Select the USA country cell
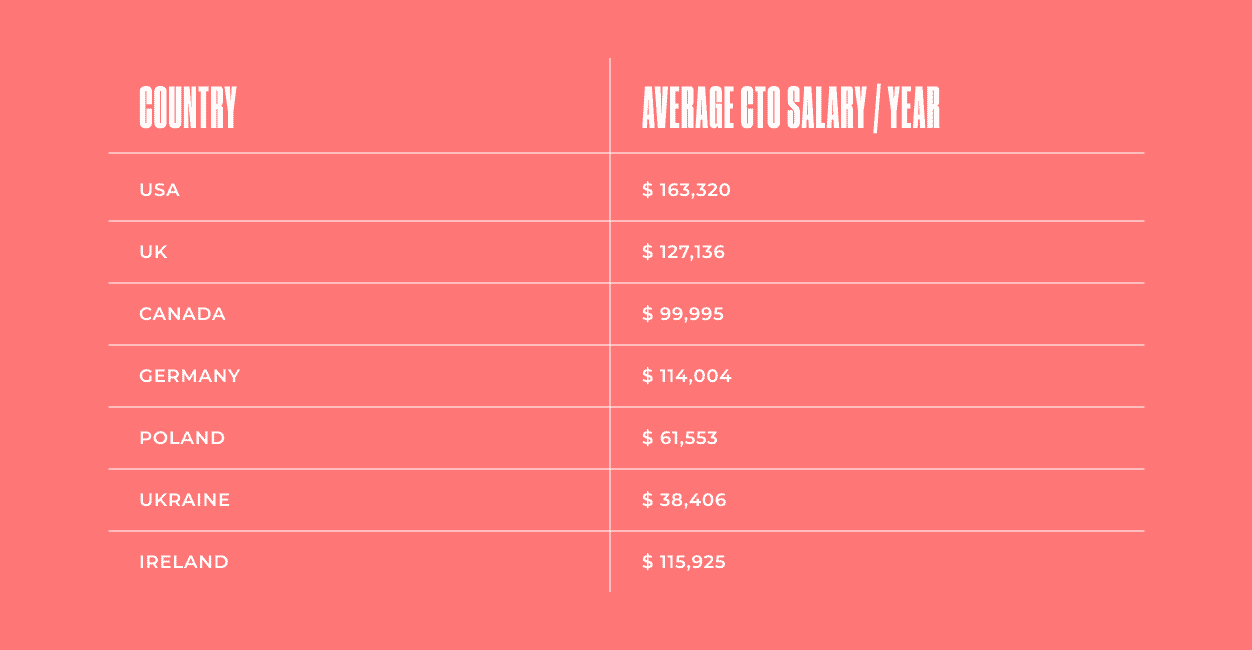1252x650 pixels. click(160, 190)
